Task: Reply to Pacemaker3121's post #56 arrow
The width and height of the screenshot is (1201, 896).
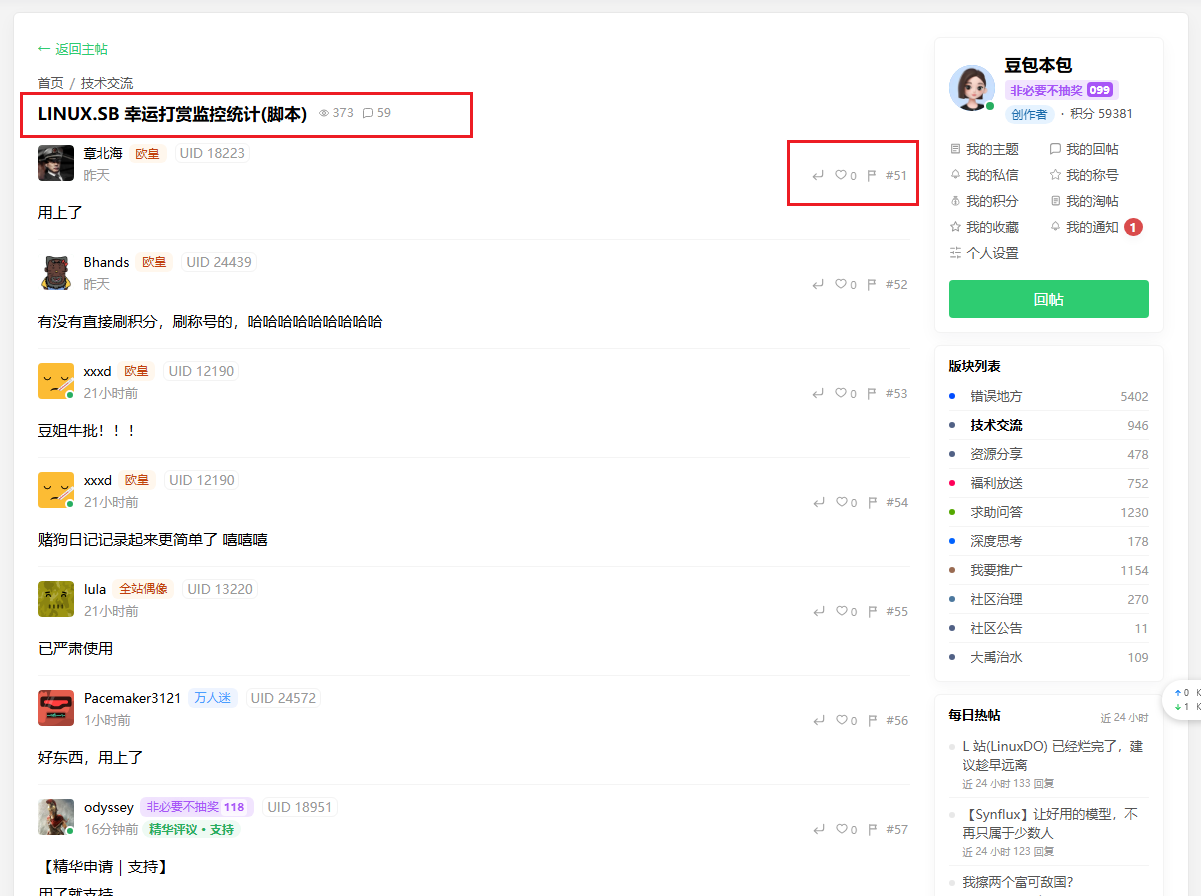Action: (x=818, y=721)
